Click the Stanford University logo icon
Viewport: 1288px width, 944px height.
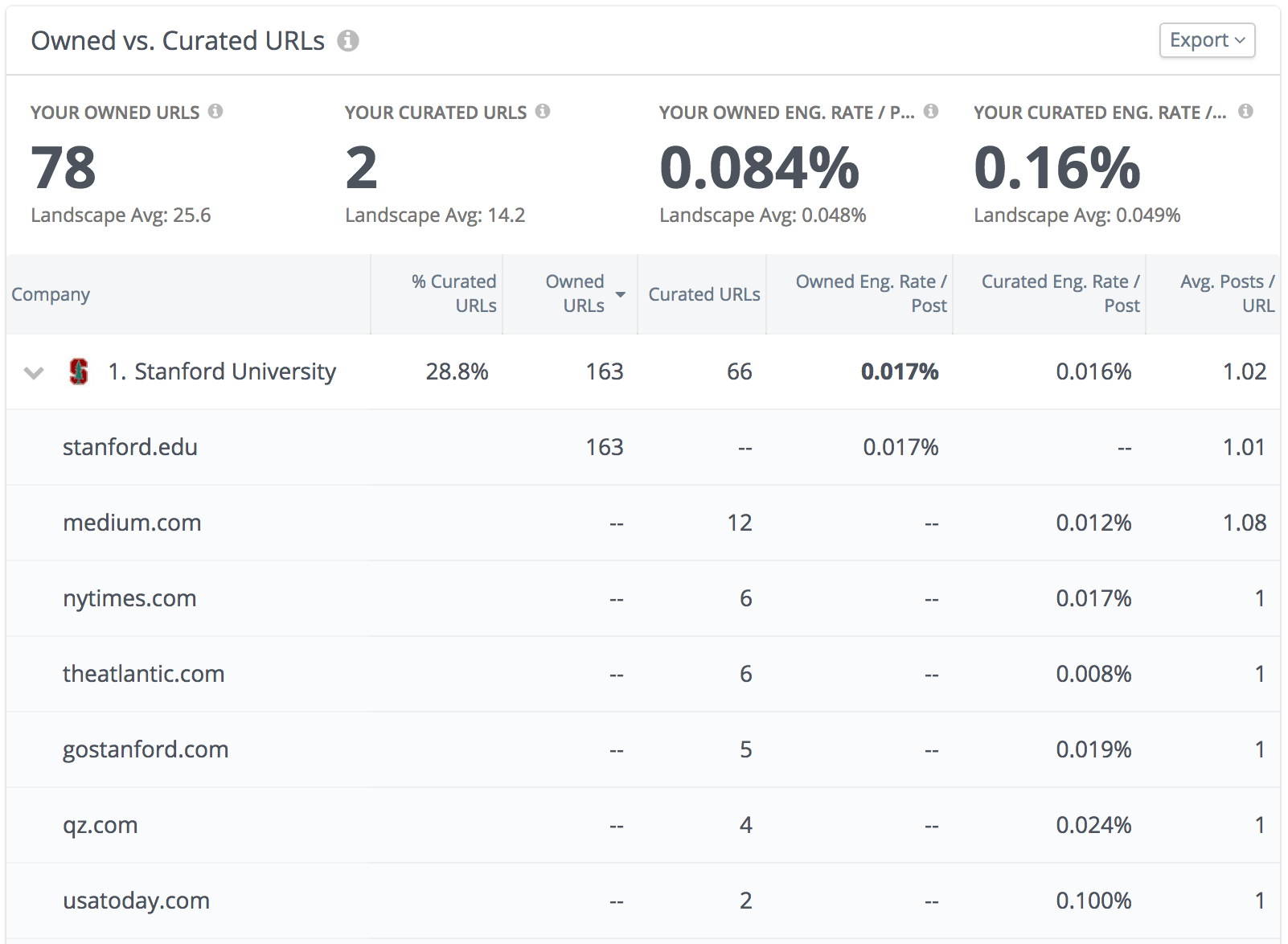click(x=79, y=371)
